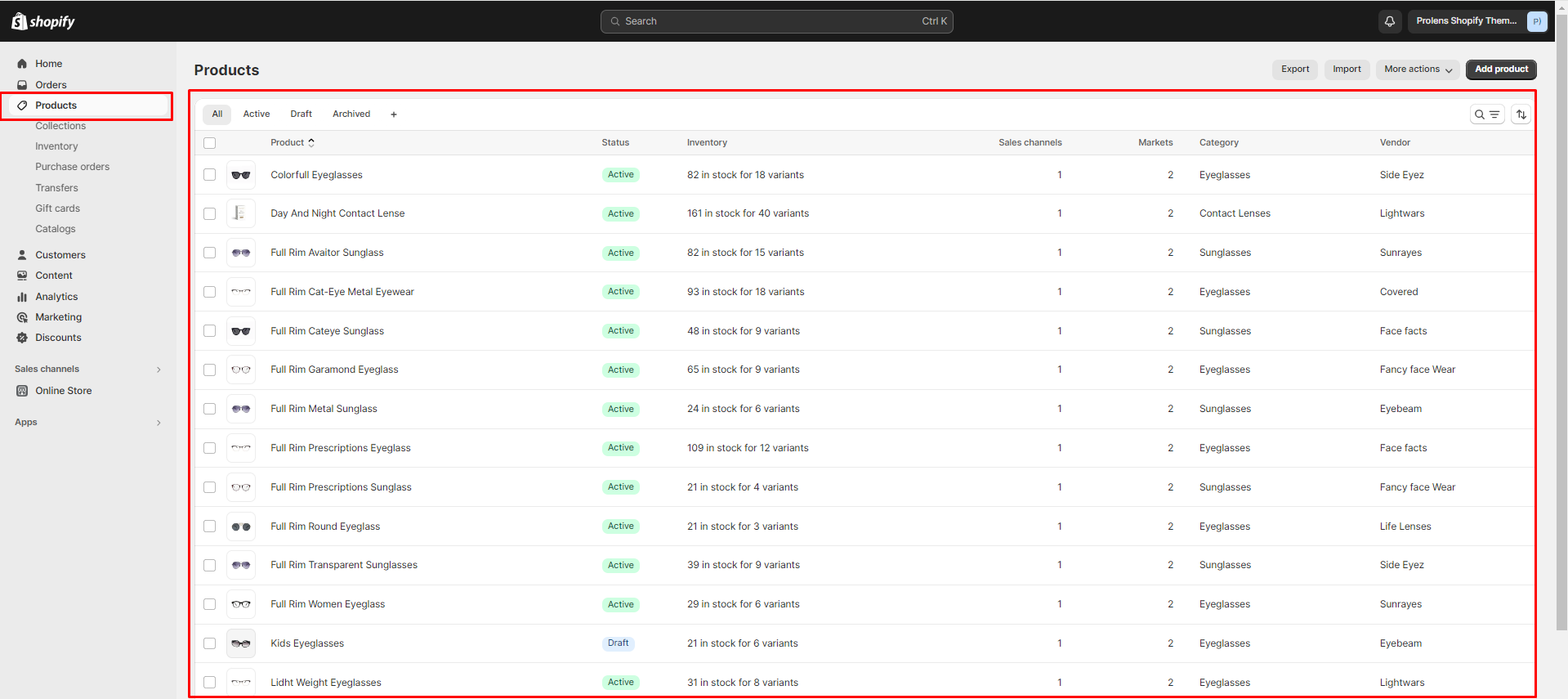The image size is (1568, 699).
Task: Open the Customers section
Action: click(x=60, y=255)
